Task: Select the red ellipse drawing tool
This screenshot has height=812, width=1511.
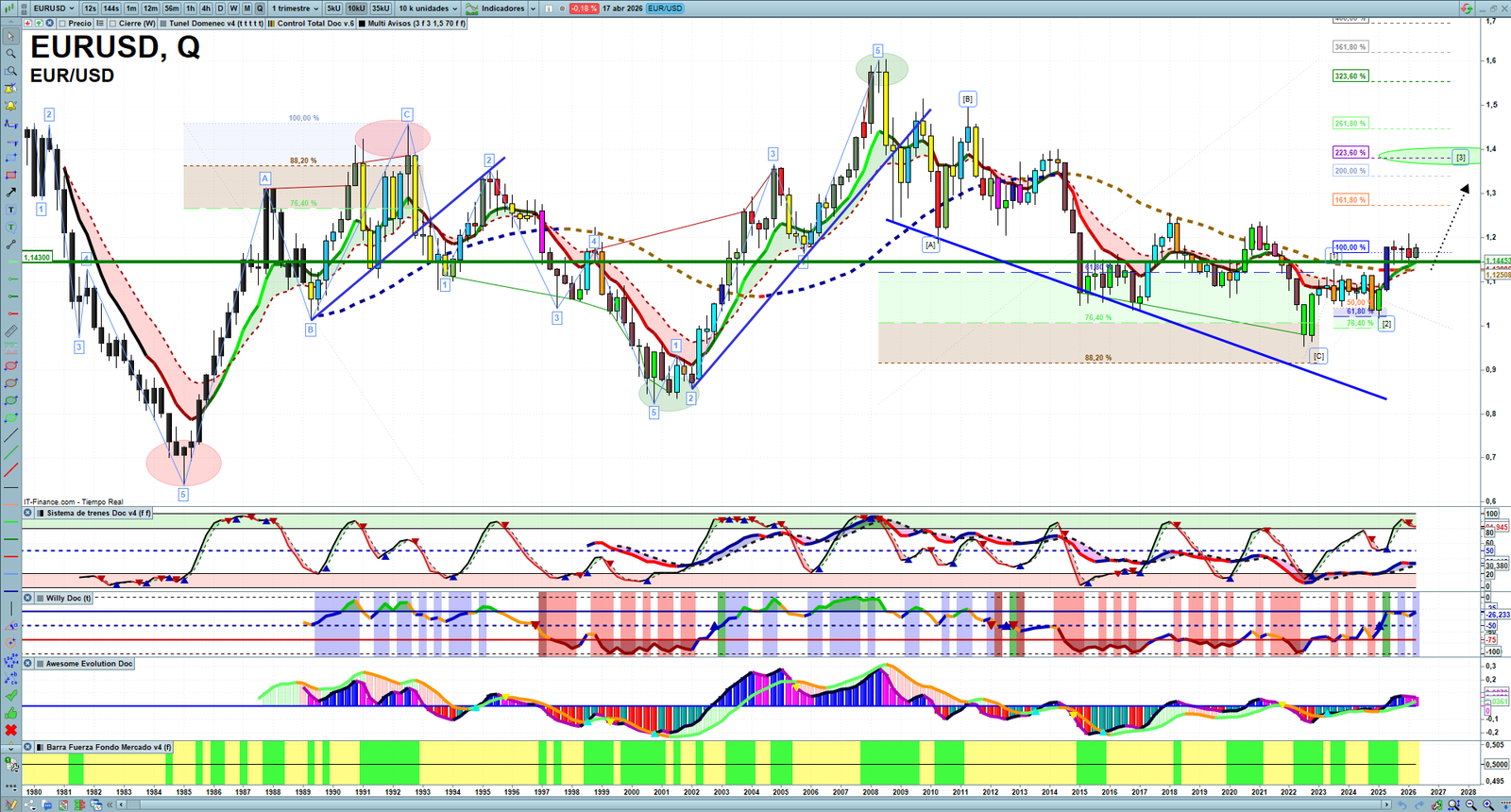Action: [11, 365]
